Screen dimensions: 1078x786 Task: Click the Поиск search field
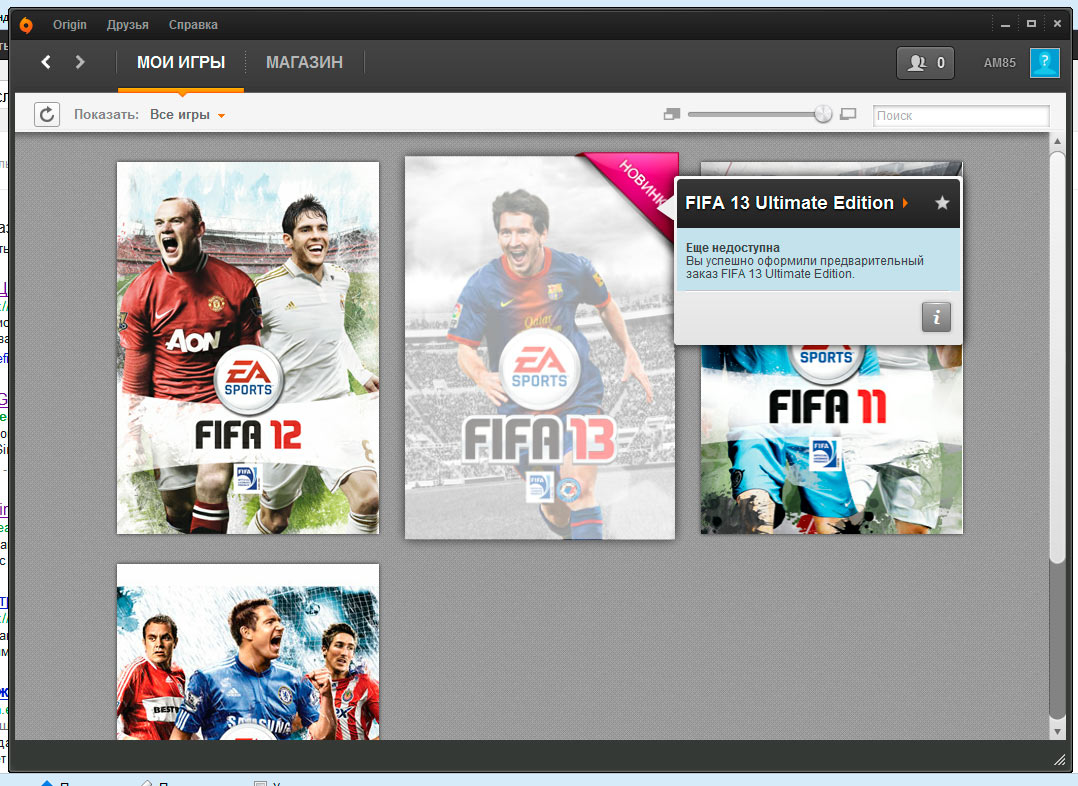click(x=960, y=116)
